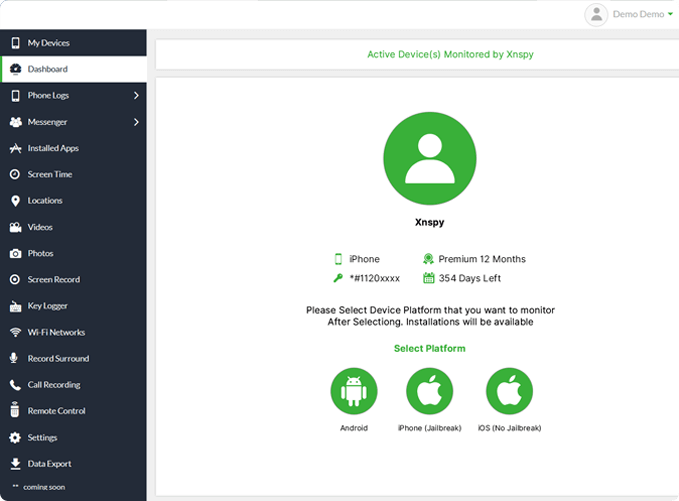Click the Record Surround microphone icon
679x501 pixels.
16,358
